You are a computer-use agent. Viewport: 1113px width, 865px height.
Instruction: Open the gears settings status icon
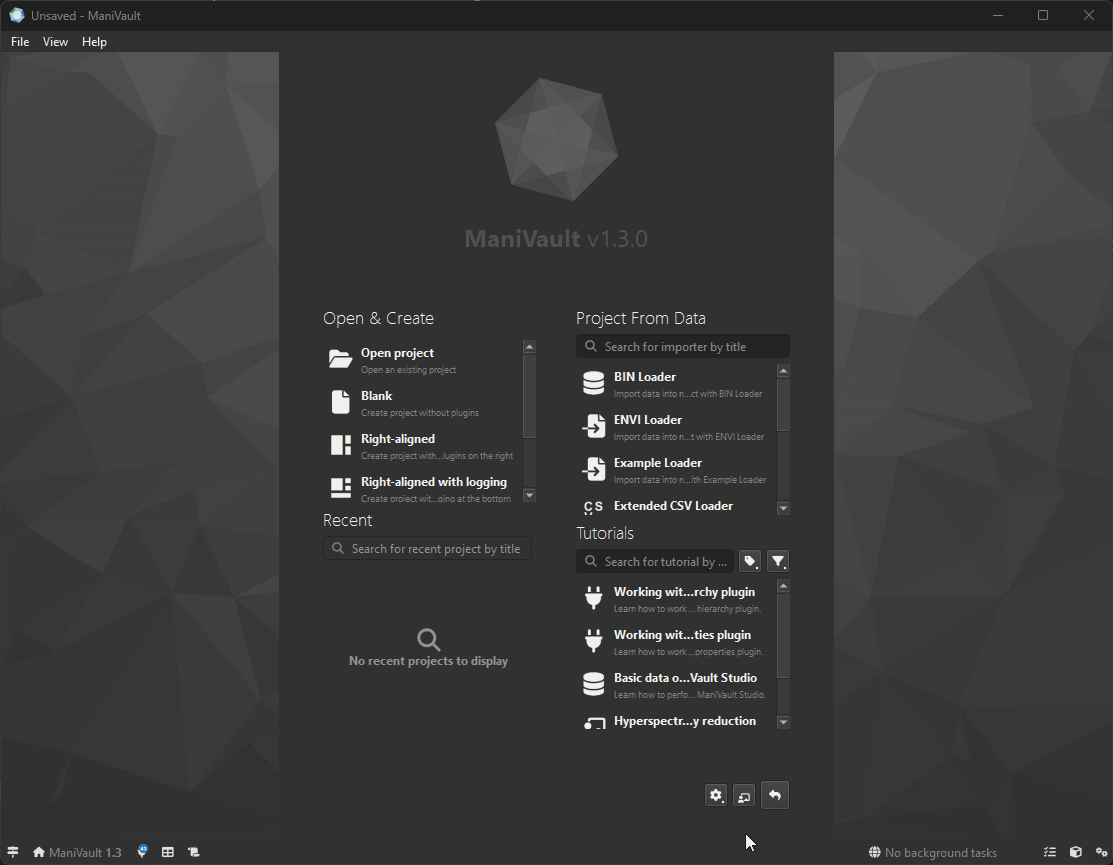(x=1102, y=852)
